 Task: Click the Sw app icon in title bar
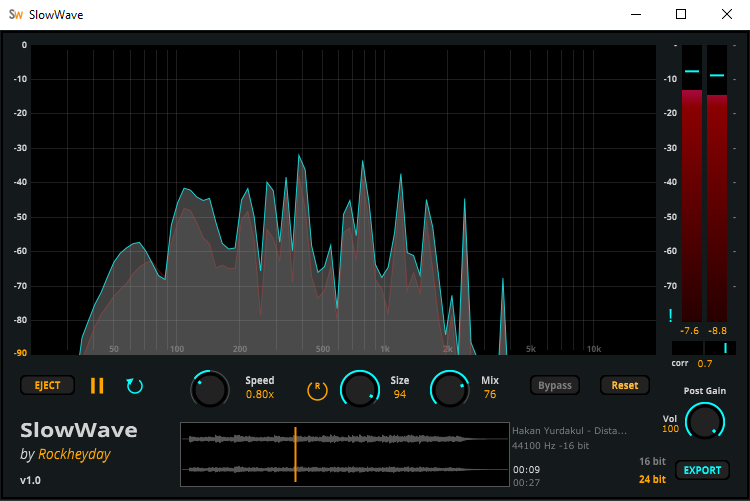[16, 14]
